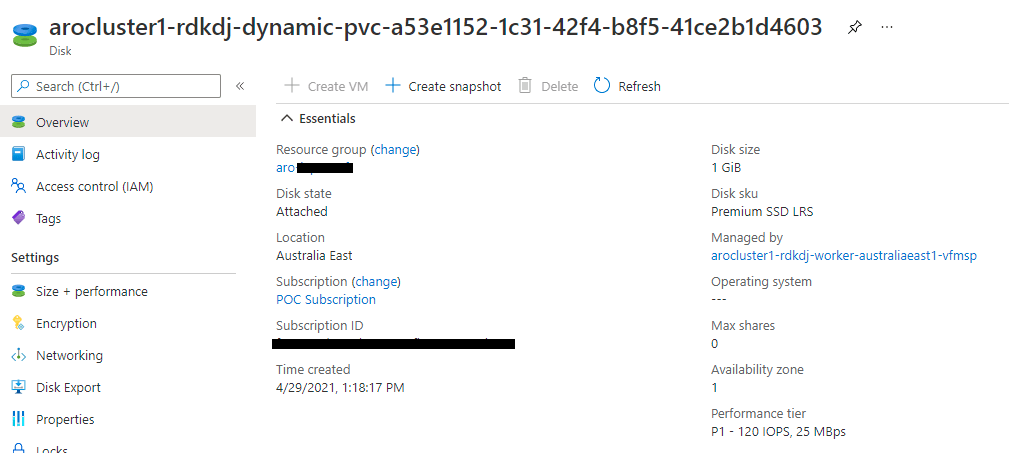Click the Encryption key icon

[18, 323]
